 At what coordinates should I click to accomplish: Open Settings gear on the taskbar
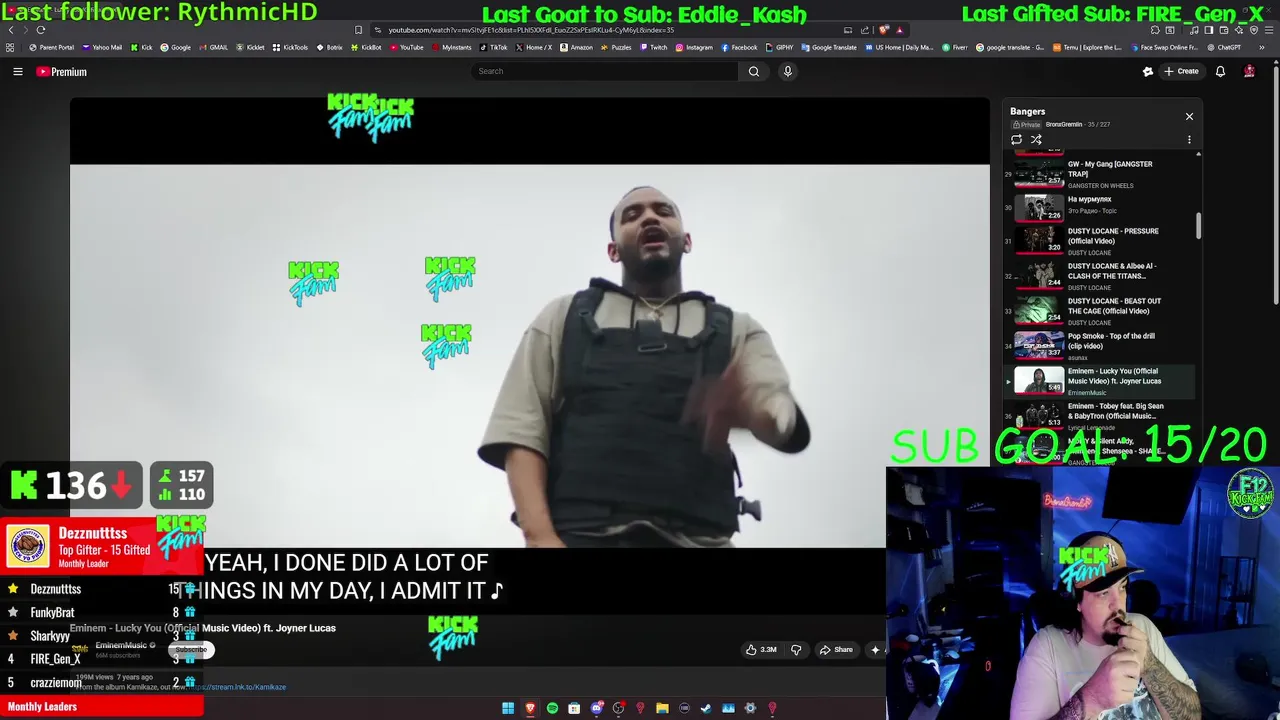750,708
